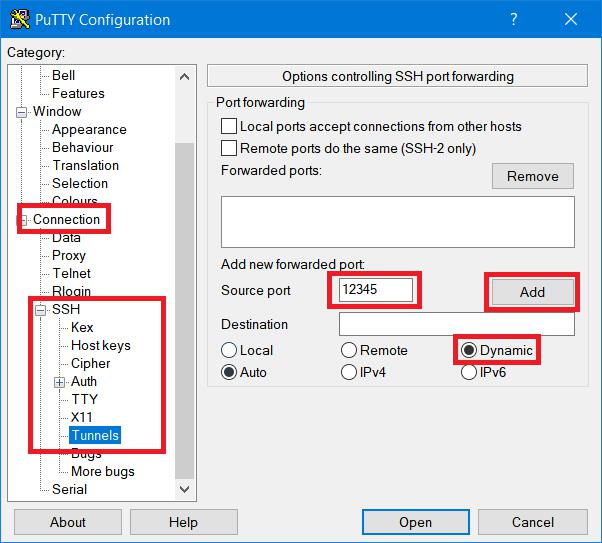
Task: Click the category list scroll up arrow
Action: (184, 76)
